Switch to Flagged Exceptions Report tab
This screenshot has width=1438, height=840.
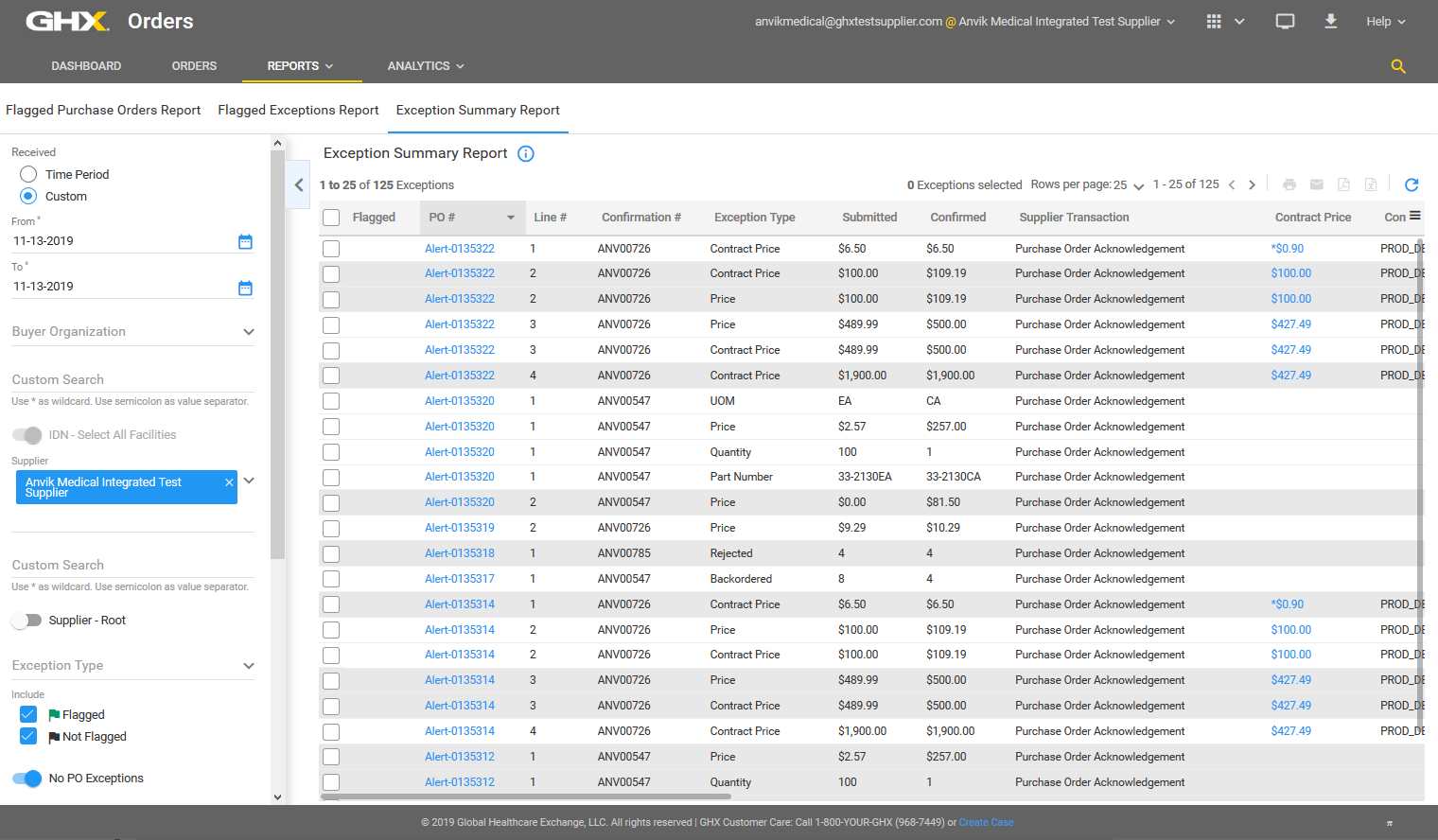(x=298, y=110)
